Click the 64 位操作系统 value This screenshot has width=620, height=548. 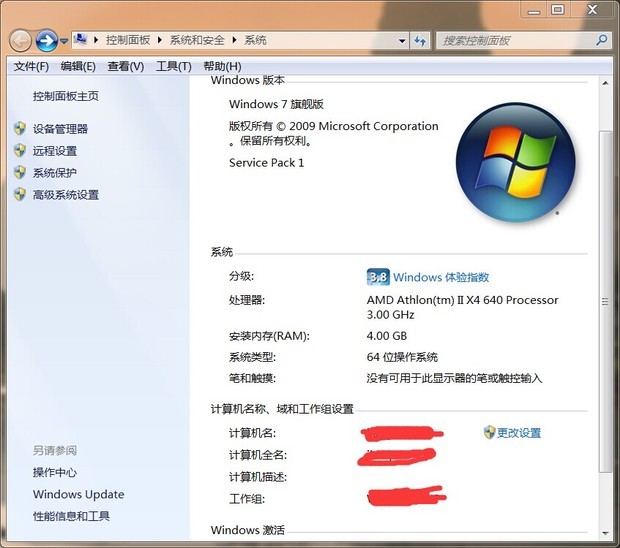(402, 357)
